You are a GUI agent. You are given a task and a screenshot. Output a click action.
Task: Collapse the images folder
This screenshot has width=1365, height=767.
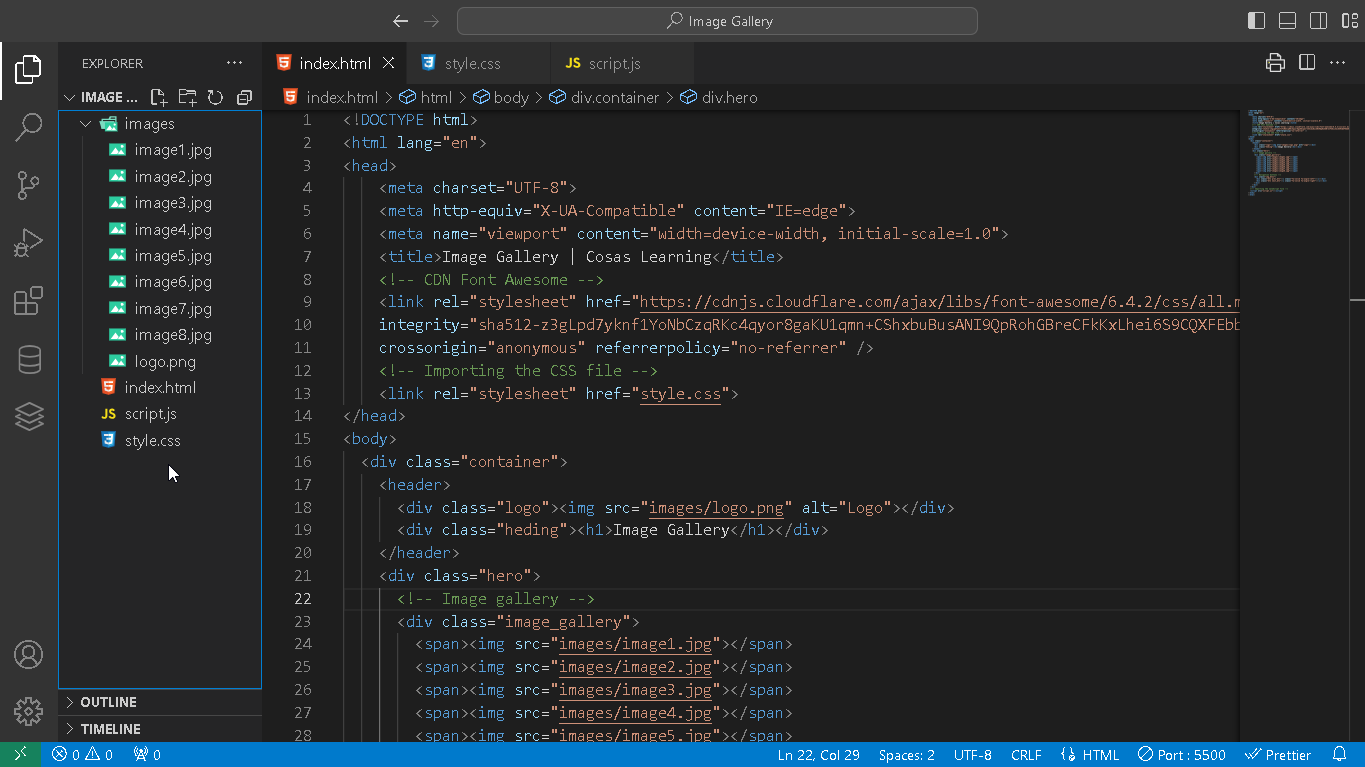pyautogui.click(x=86, y=124)
